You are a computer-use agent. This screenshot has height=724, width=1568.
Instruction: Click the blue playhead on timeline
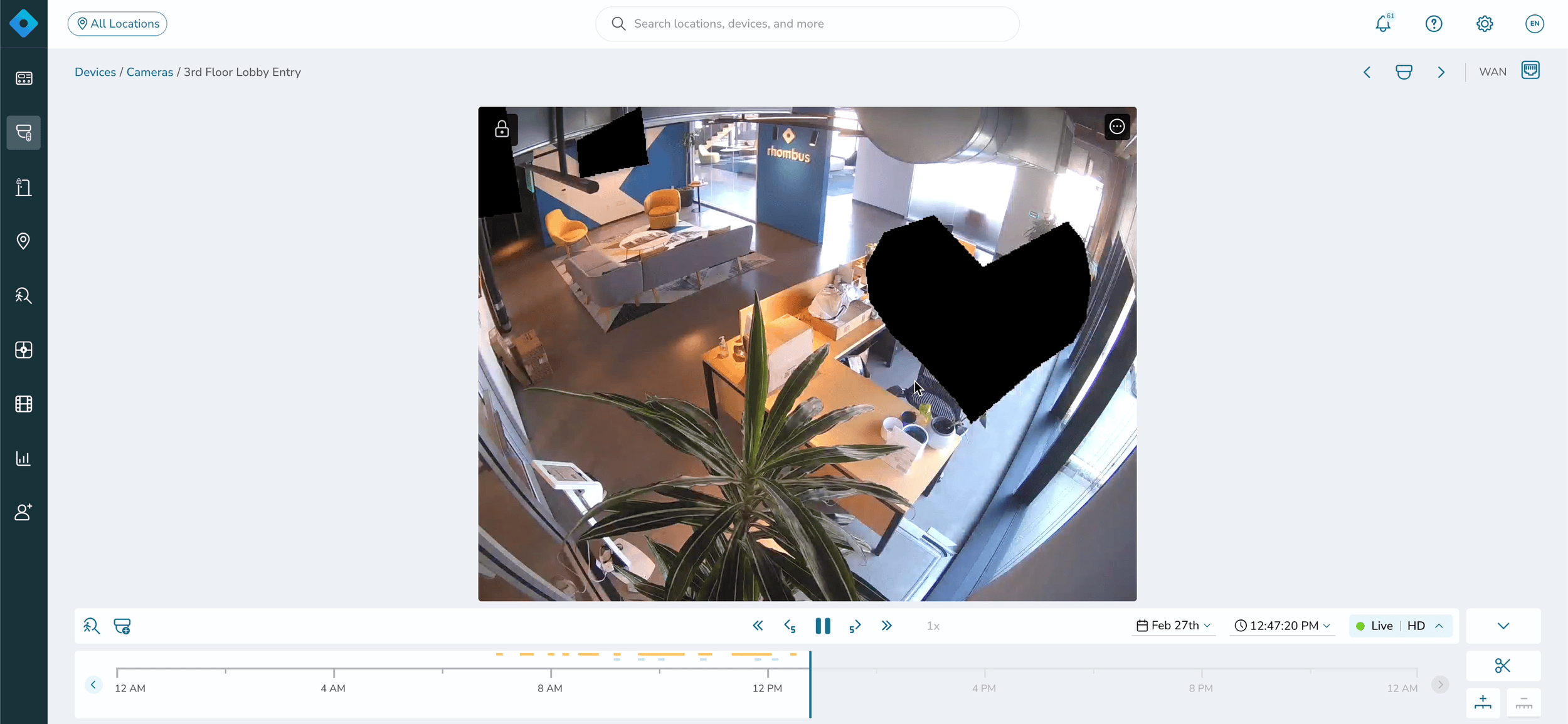point(810,685)
